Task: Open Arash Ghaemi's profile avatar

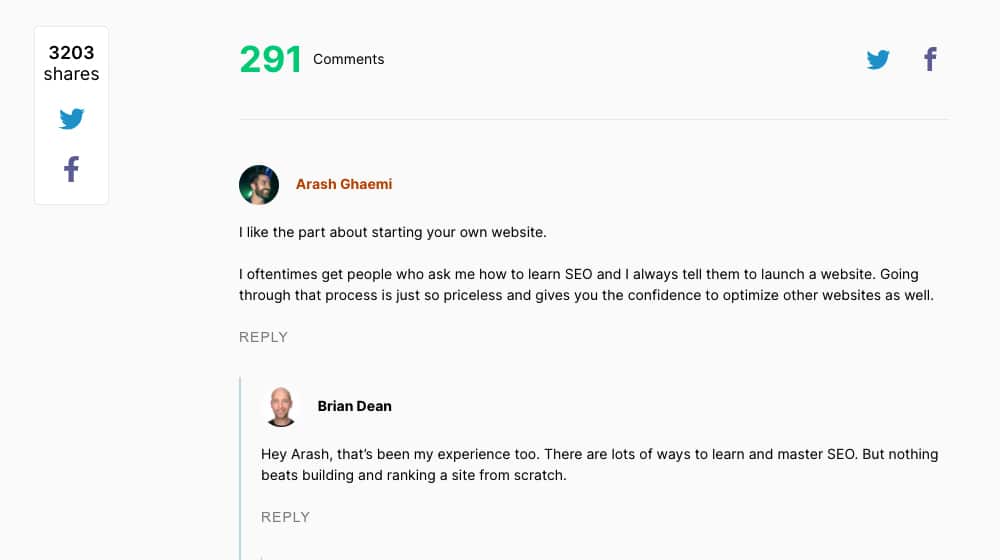Action: (x=259, y=185)
